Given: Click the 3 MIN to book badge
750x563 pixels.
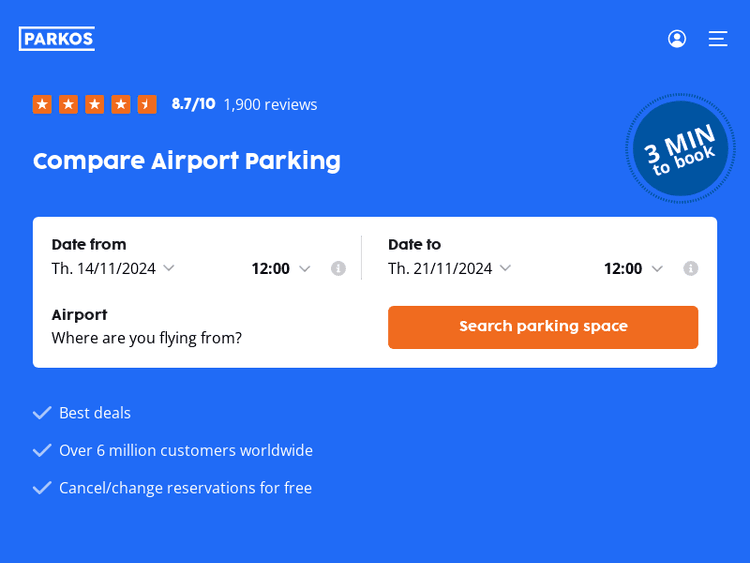Looking at the screenshot, I should tap(680, 149).
